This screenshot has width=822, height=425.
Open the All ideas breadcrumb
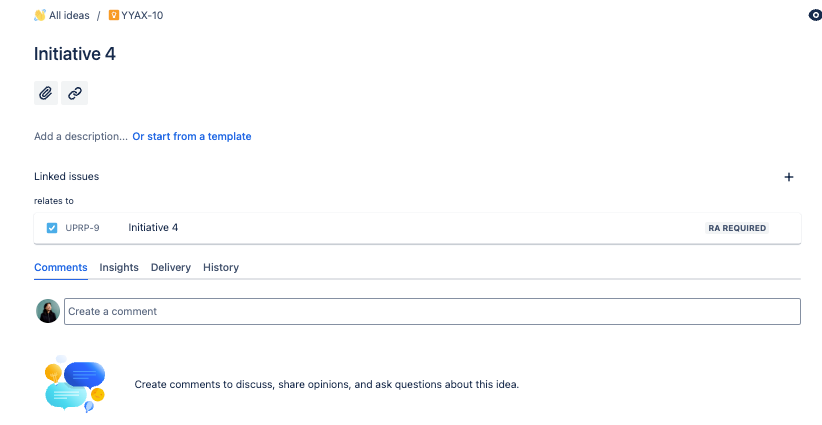[x=69, y=15]
